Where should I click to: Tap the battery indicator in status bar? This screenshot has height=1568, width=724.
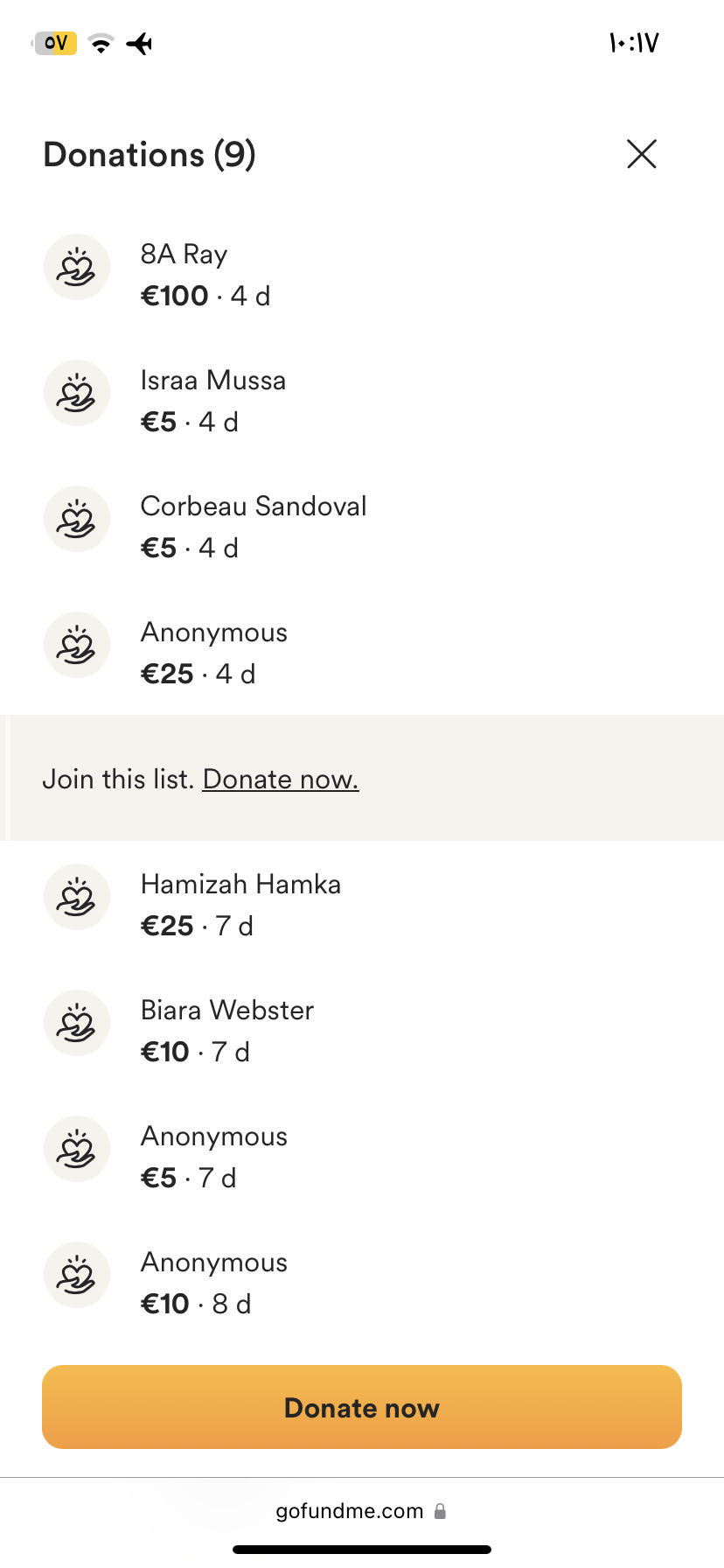click(x=55, y=43)
